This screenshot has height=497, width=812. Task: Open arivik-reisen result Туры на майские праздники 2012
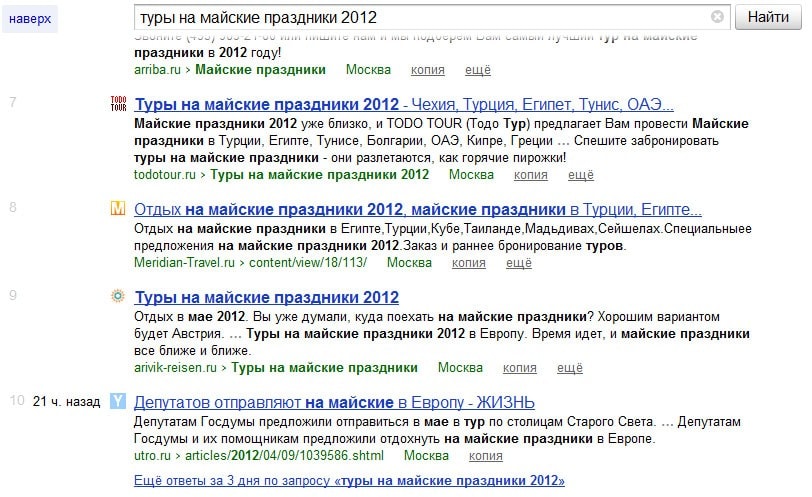coord(267,298)
